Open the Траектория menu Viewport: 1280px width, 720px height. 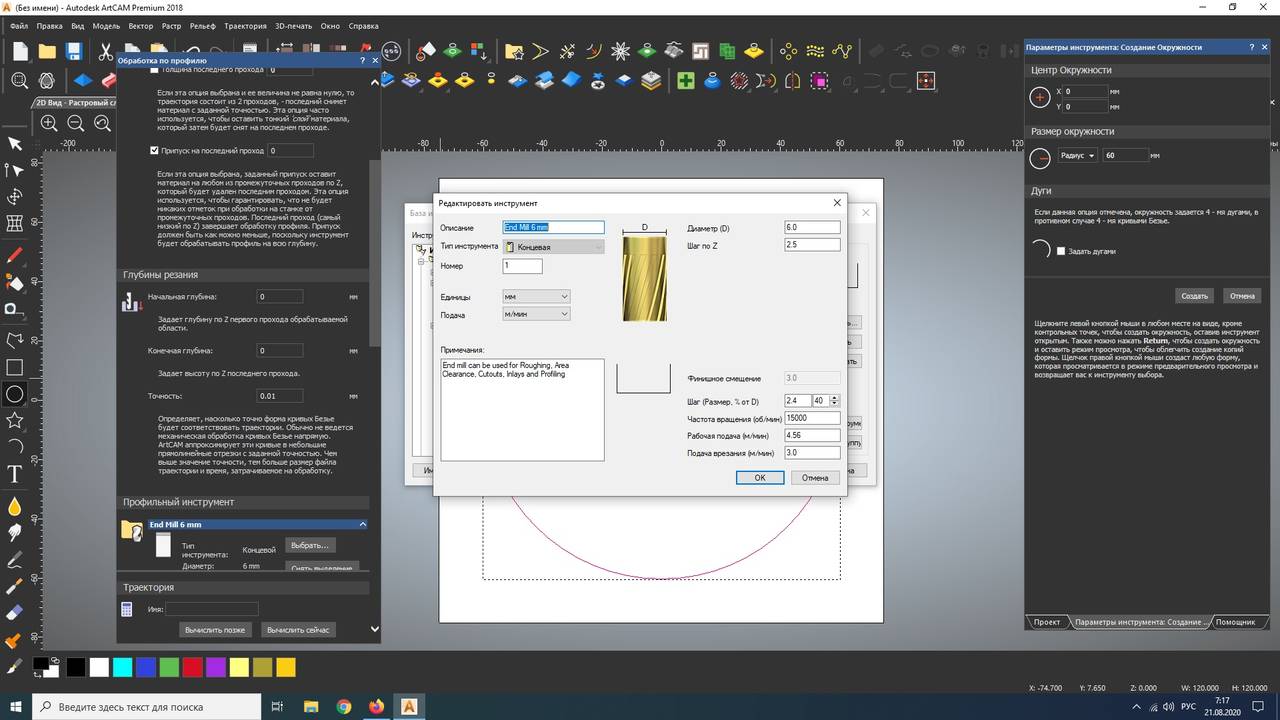(x=246, y=26)
